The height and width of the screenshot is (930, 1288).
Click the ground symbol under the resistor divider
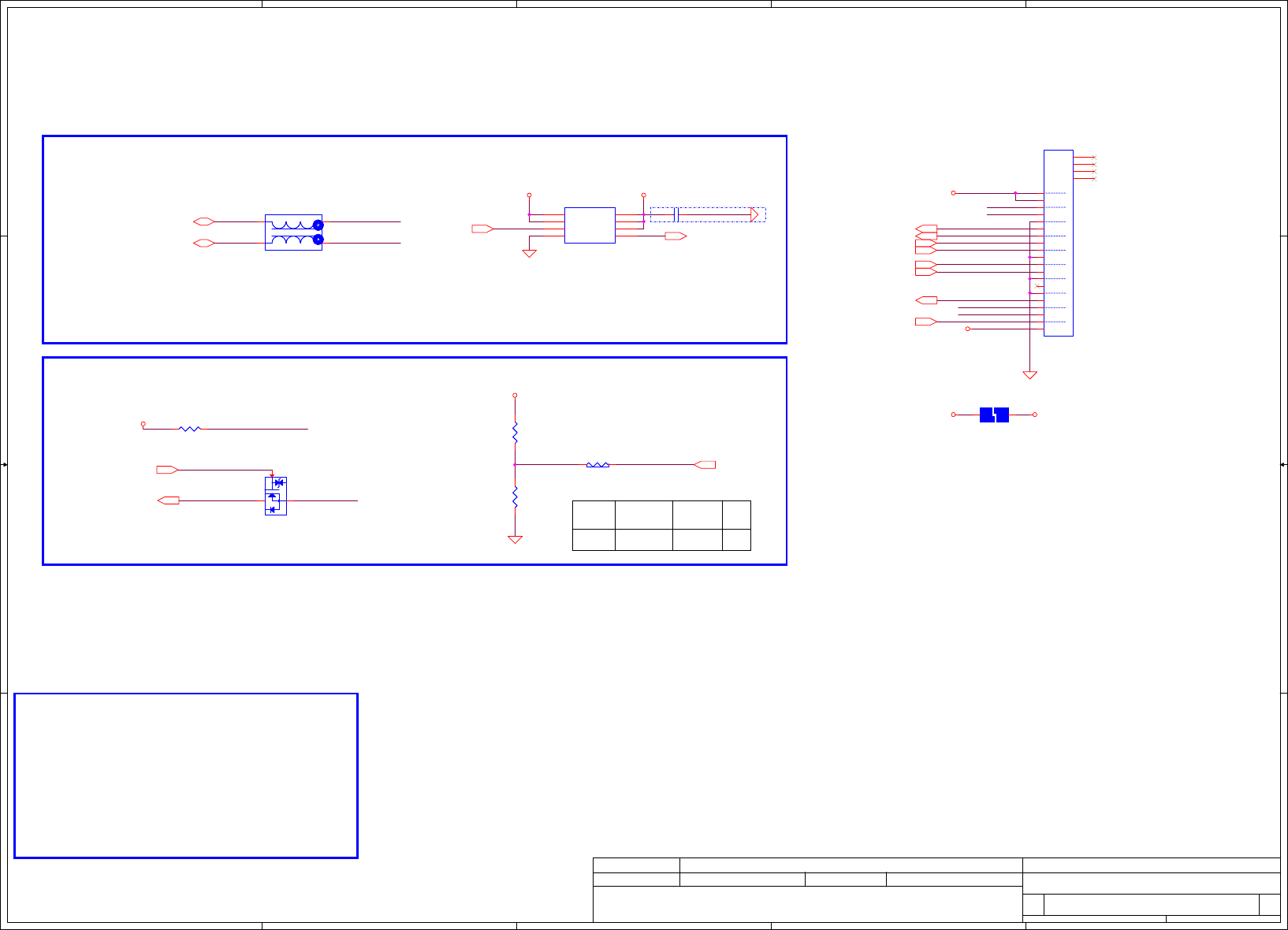click(515, 540)
